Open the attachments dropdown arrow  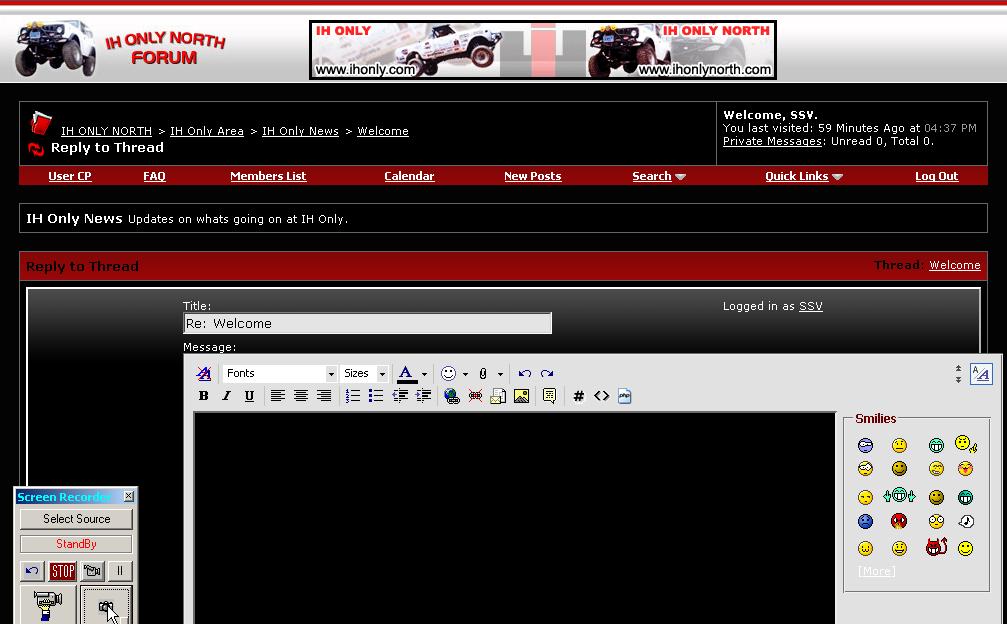tap(500, 374)
